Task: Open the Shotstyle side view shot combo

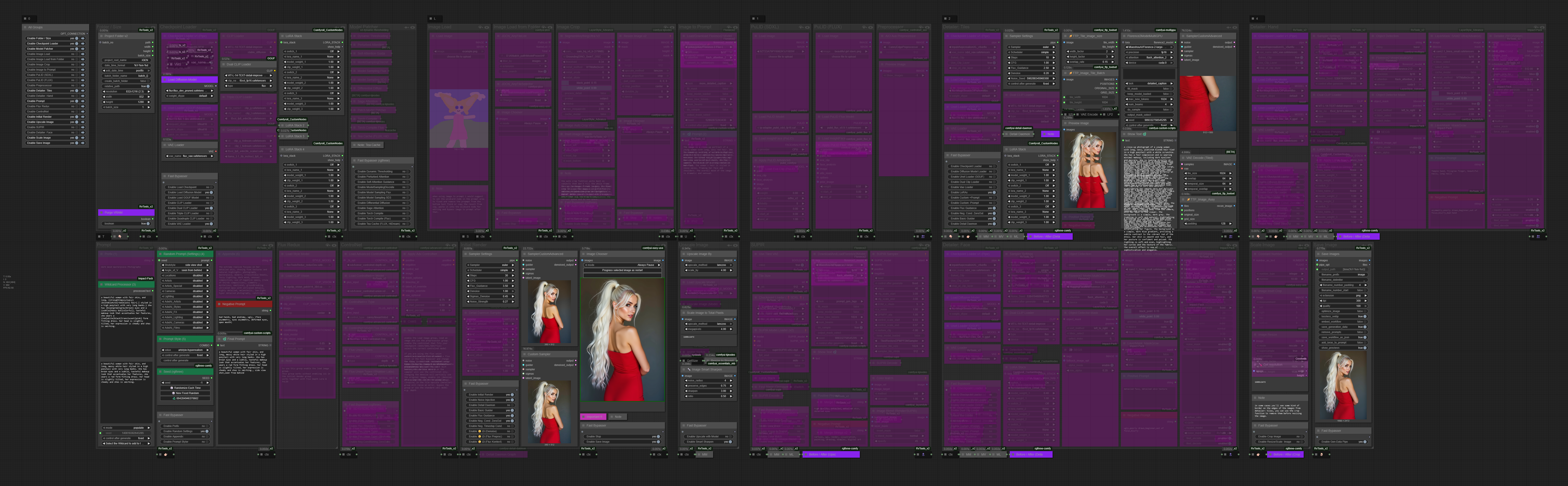Action: [186, 265]
